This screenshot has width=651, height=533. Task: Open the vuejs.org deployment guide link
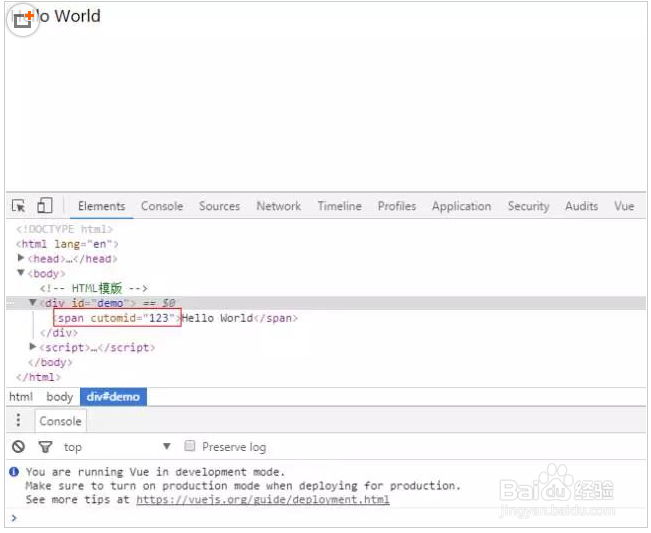(x=263, y=499)
